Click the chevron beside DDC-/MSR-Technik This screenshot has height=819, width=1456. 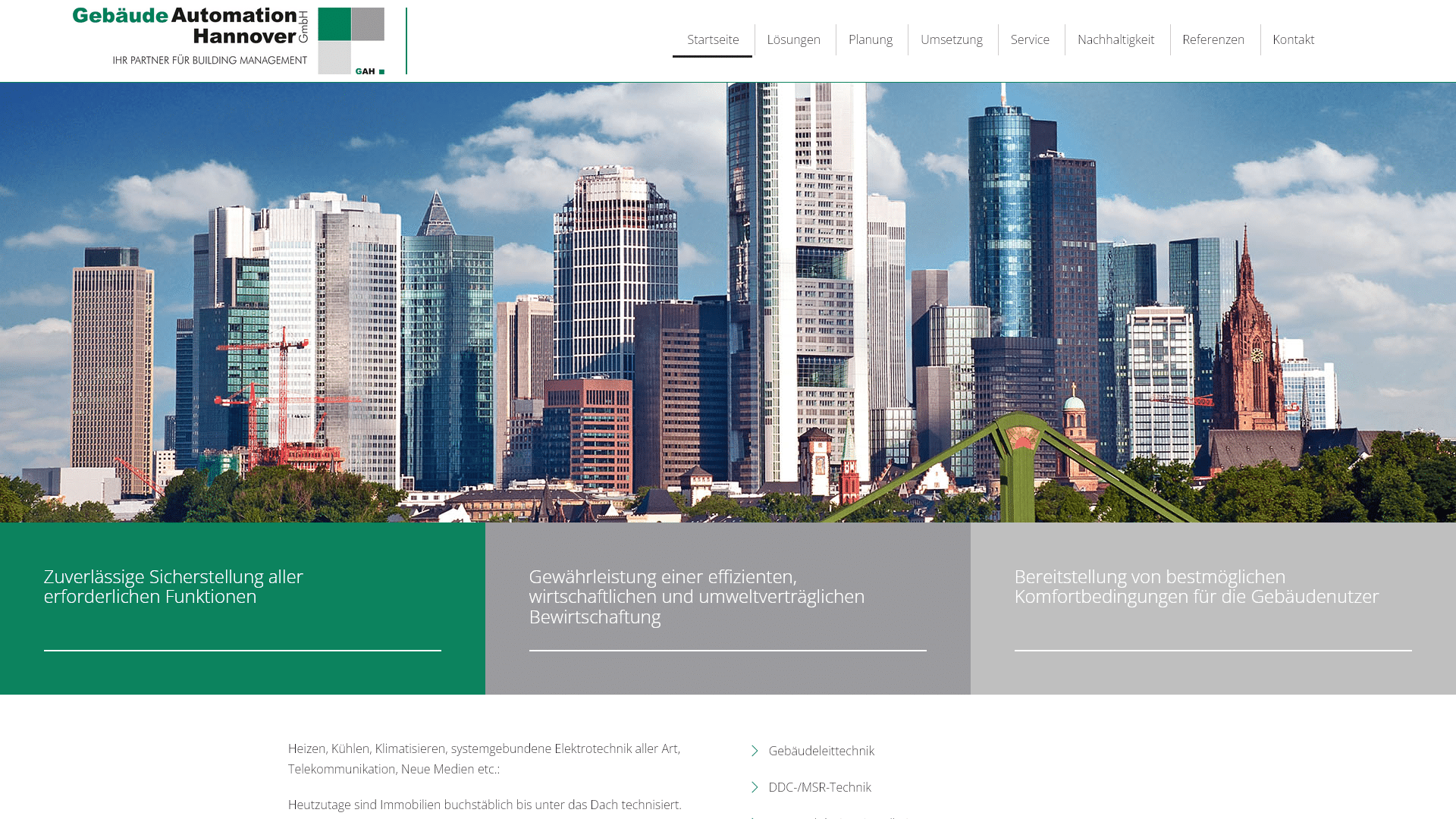(755, 787)
